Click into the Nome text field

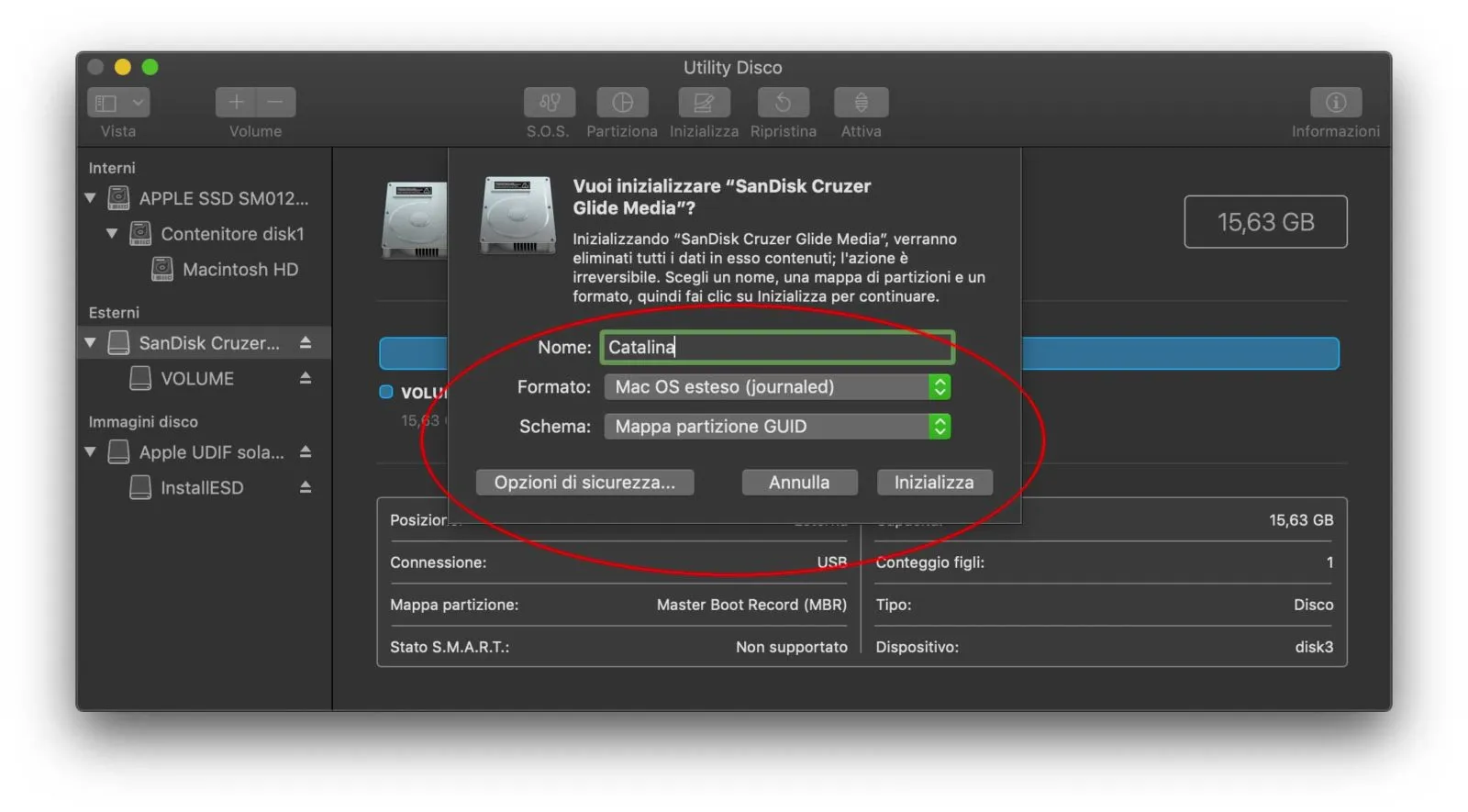[x=777, y=347]
